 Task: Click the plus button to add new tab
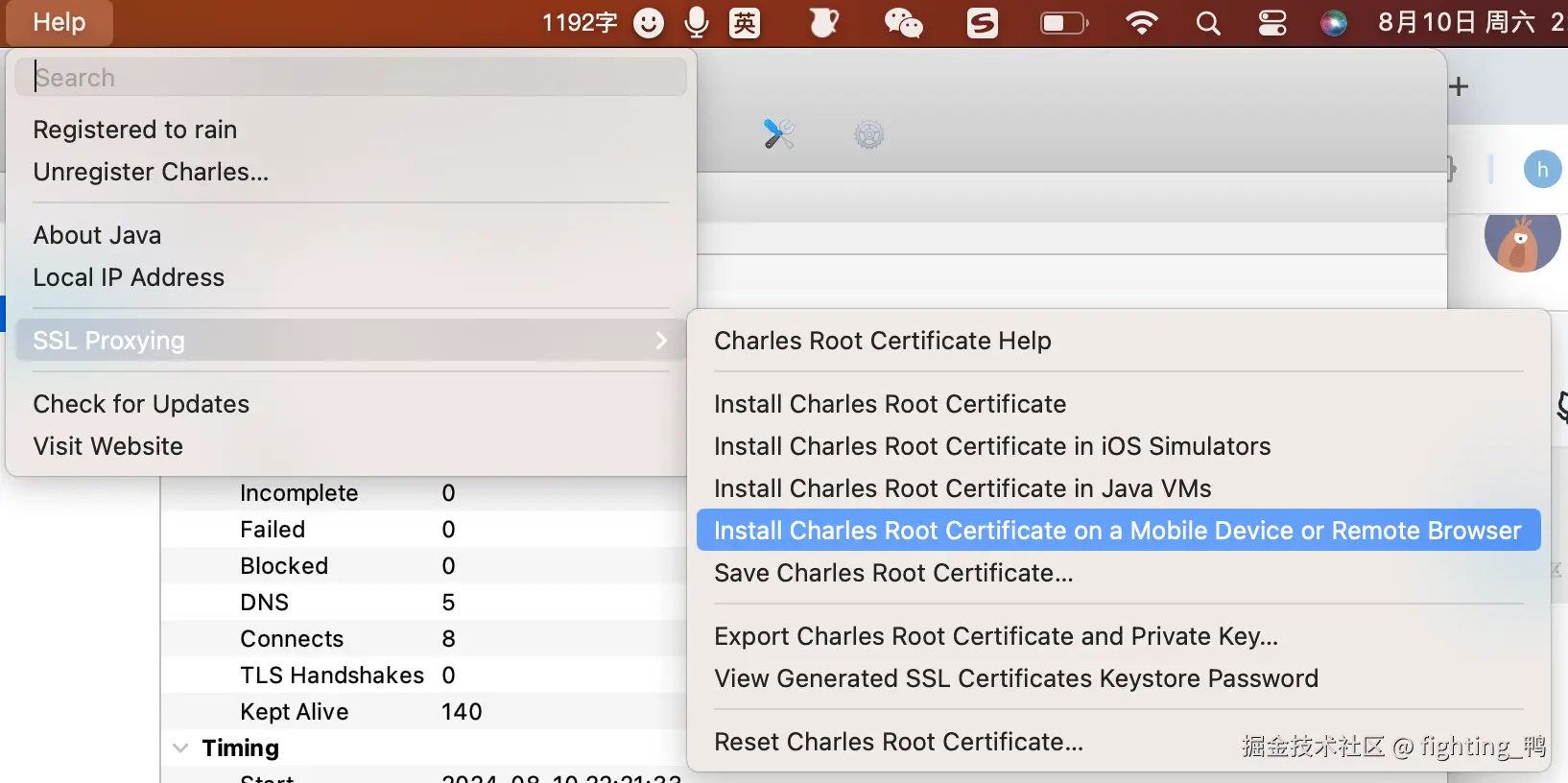pyautogui.click(x=1460, y=86)
